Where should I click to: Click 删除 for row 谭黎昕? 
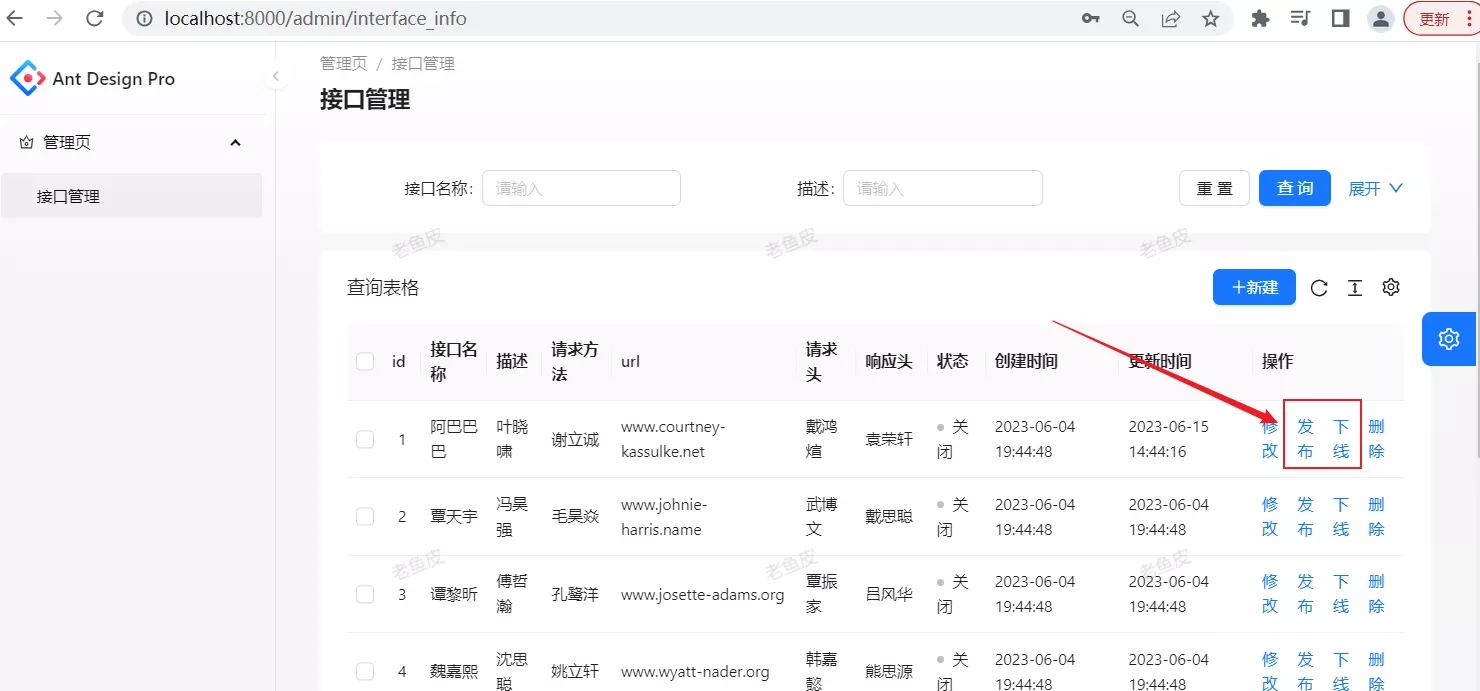1377,594
